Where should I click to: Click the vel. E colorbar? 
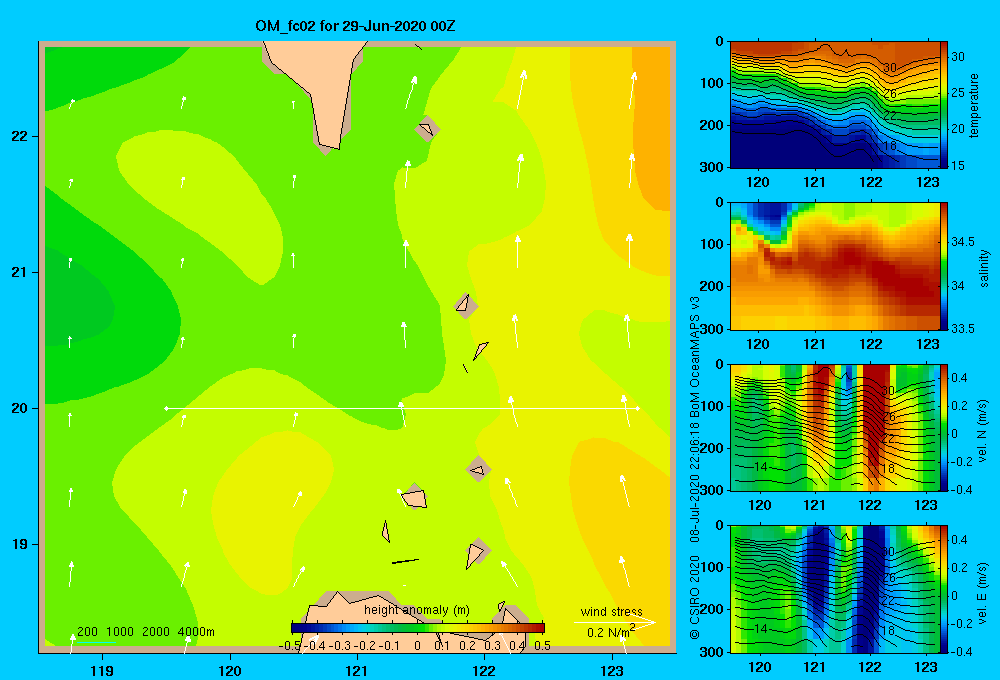(944, 589)
